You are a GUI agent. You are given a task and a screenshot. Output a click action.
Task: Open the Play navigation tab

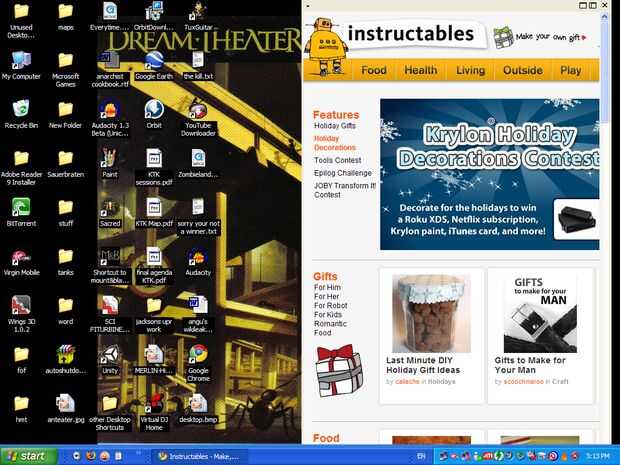pyautogui.click(x=571, y=70)
